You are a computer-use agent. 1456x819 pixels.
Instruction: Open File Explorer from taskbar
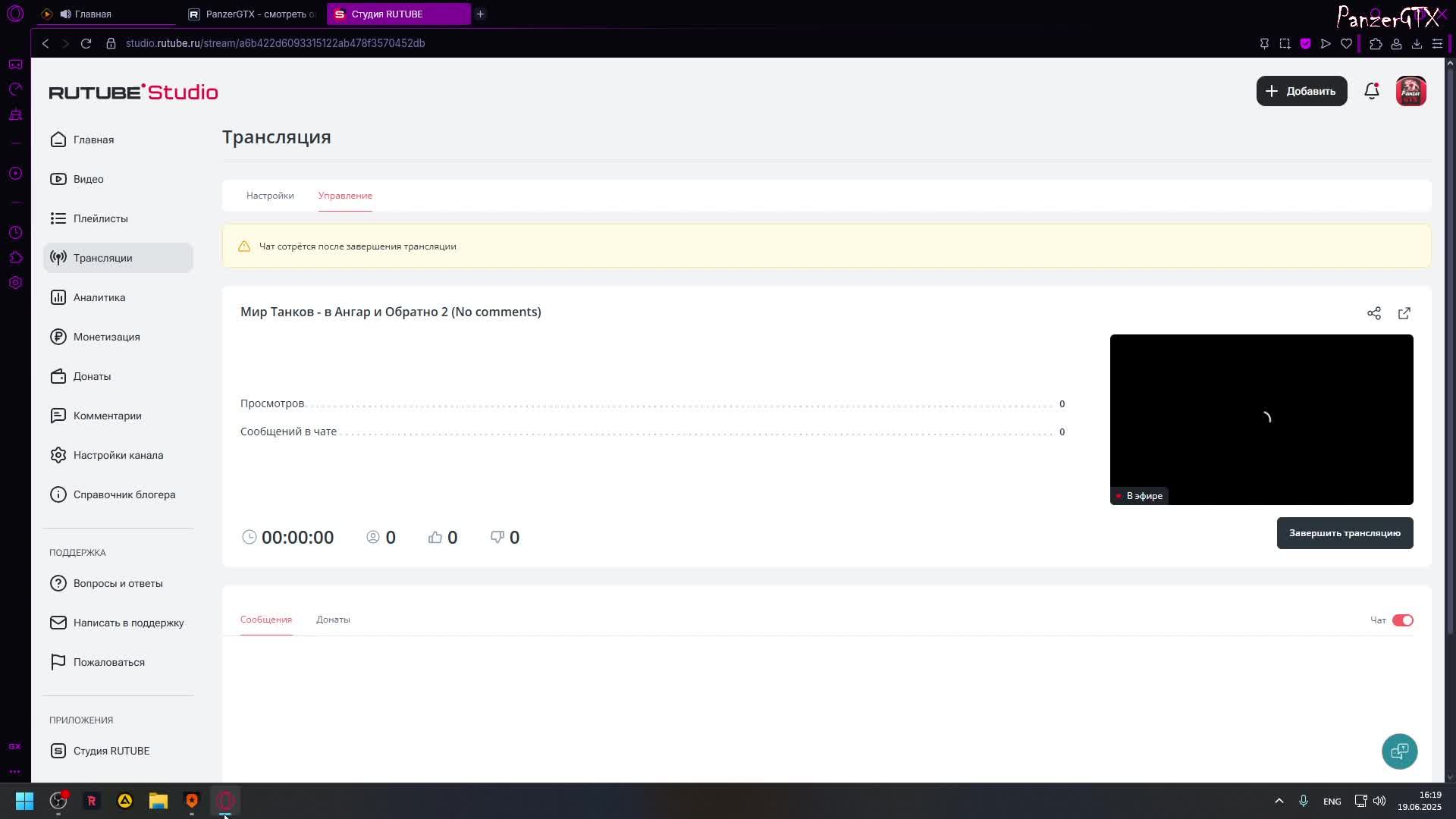(158, 801)
